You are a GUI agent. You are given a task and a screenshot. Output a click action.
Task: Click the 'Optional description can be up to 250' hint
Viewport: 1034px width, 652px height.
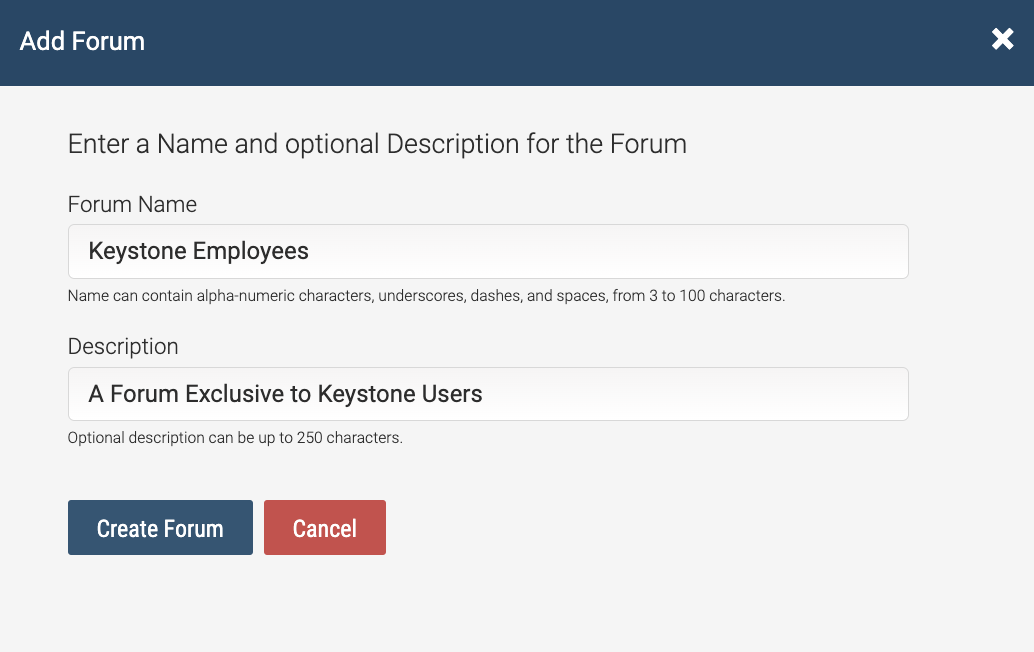(x=235, y=438)
